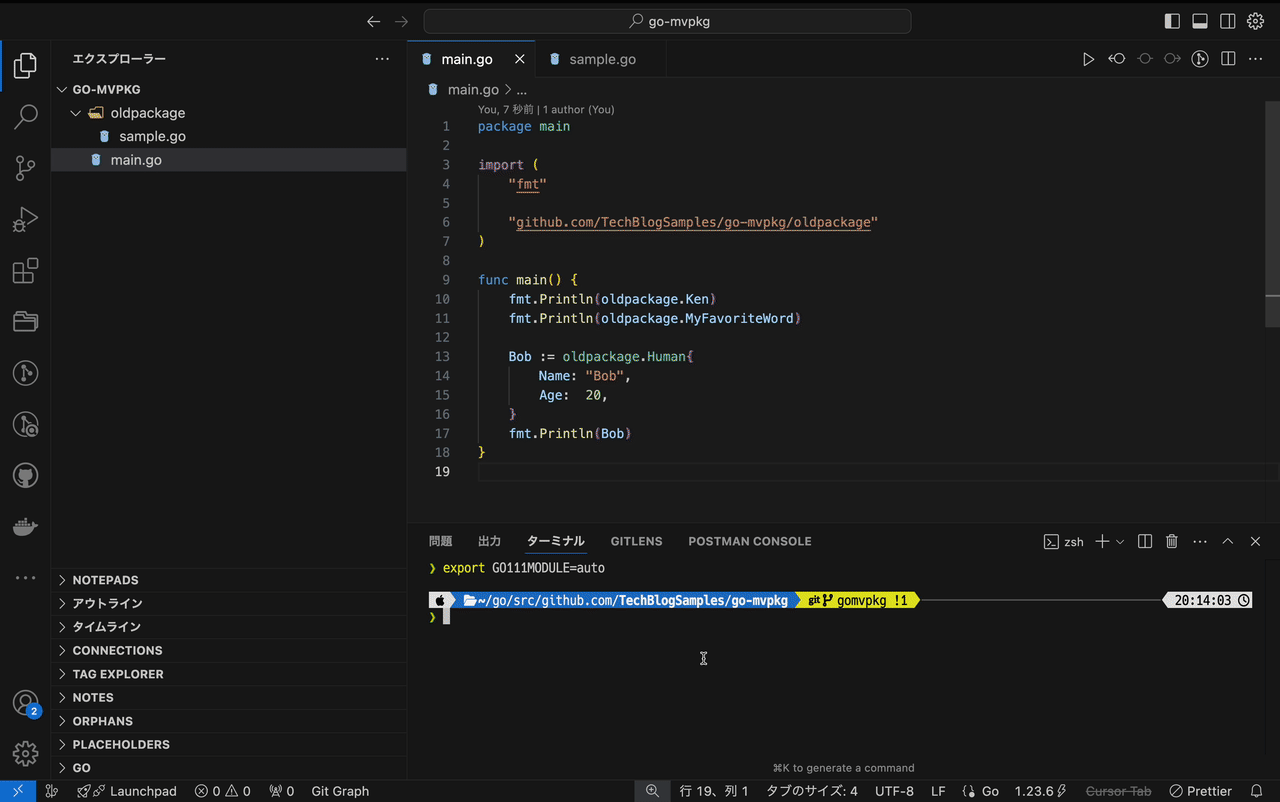Split the terminal panel
The image size is (1280, 802).
pyautogui.click(x=1145, y=541)
